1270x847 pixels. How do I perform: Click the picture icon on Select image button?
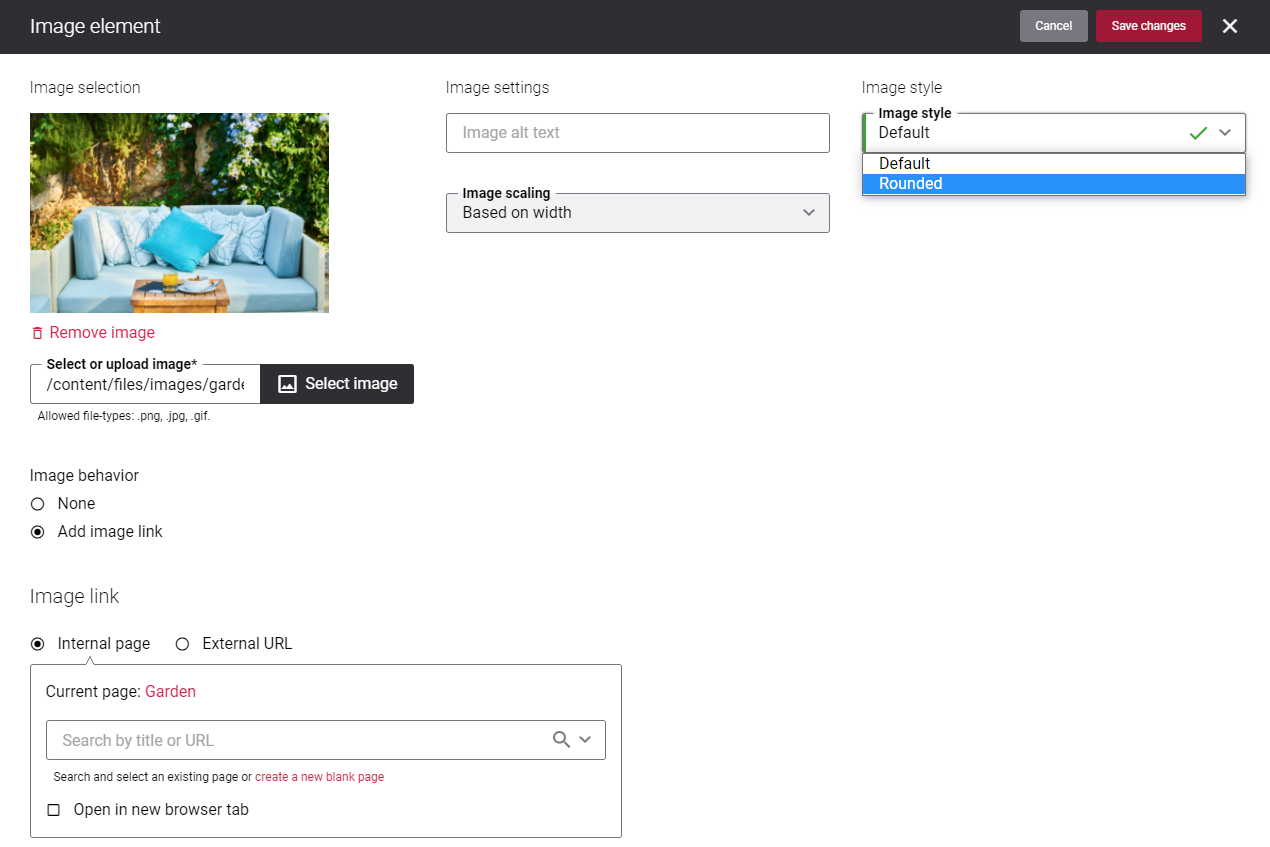click(x=288, y=384)
